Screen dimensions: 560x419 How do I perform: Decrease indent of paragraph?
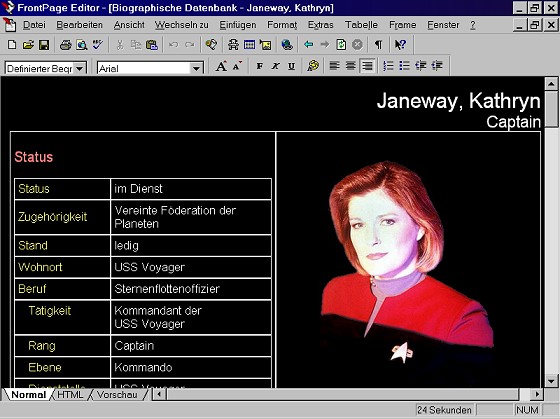(421, 66)
